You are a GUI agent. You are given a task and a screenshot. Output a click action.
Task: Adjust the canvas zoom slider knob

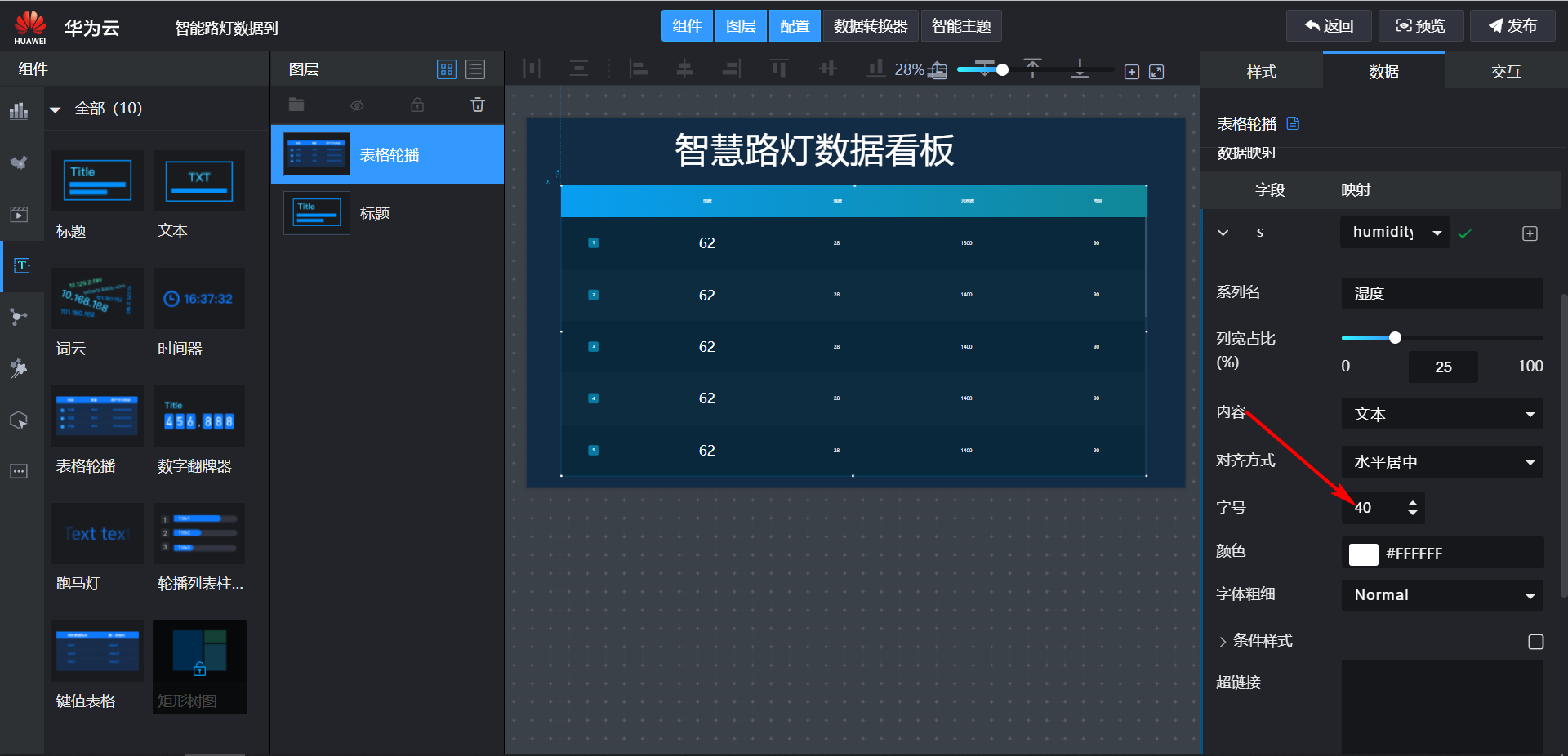click(x=1002, y=69)
